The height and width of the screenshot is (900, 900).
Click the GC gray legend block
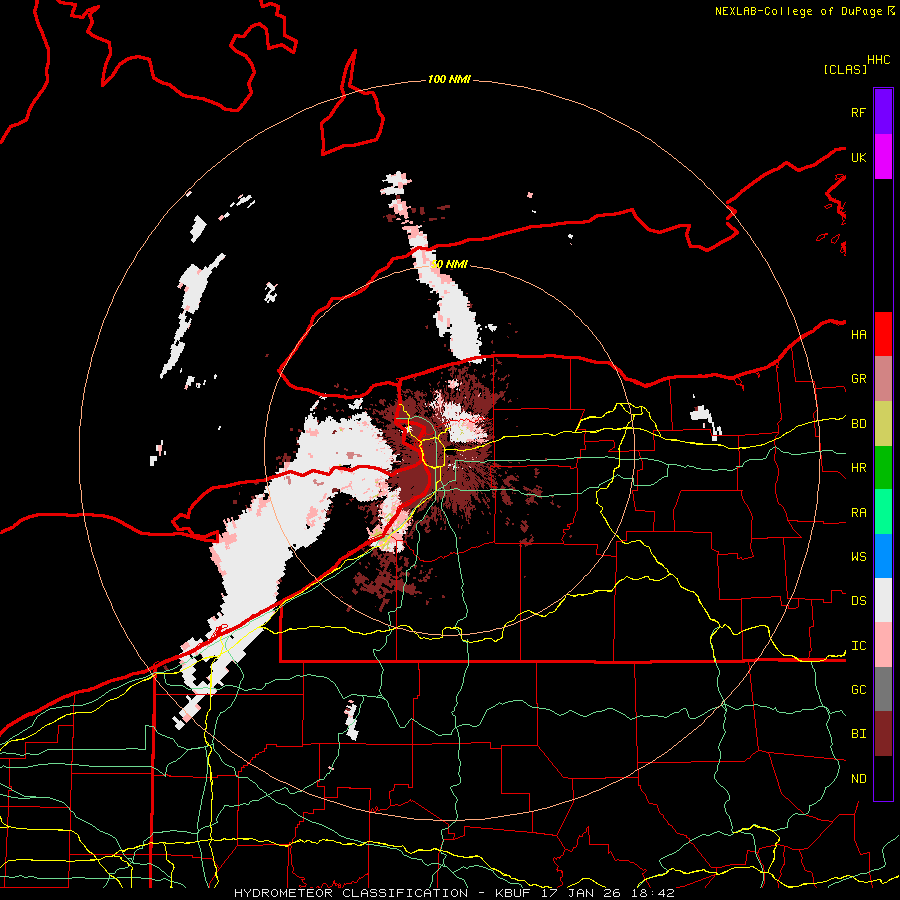(883, 689)
